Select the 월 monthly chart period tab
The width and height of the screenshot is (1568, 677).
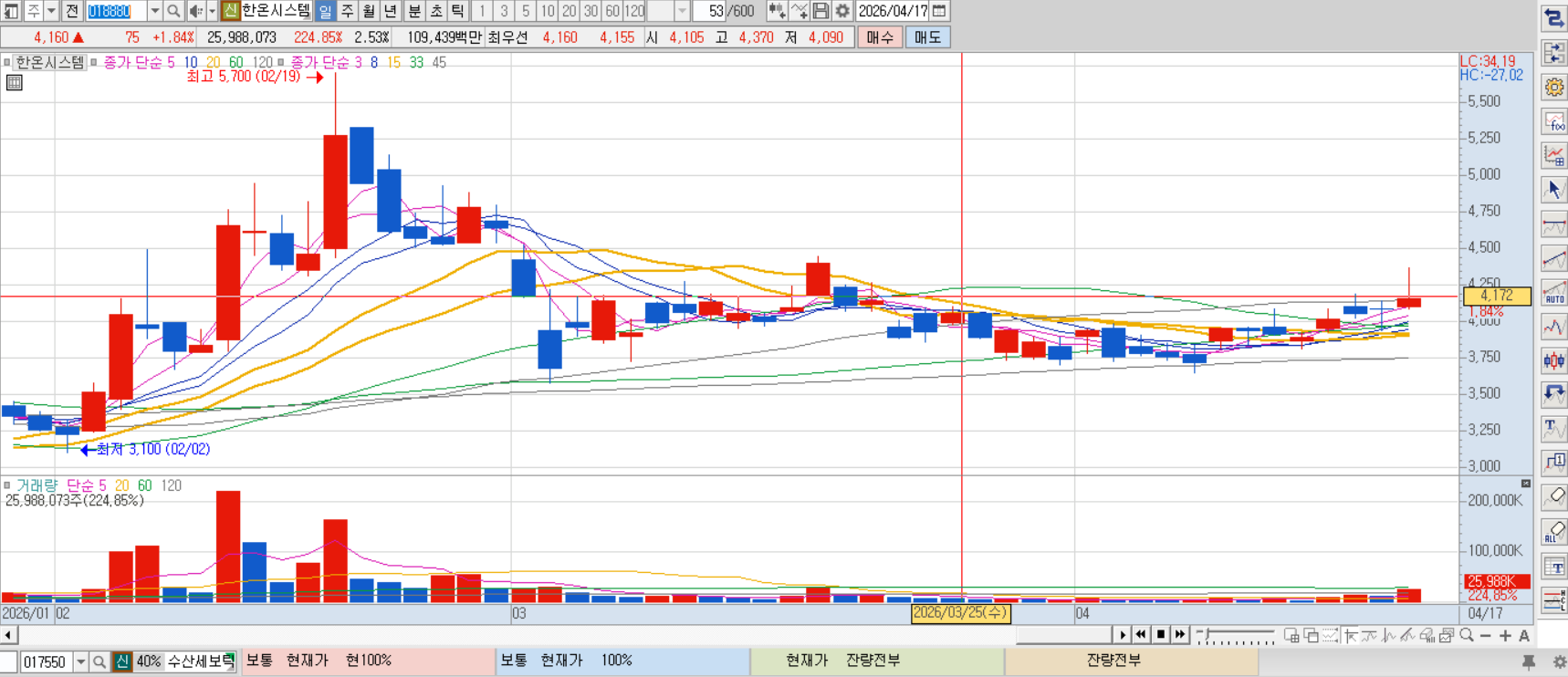[369, 11]
